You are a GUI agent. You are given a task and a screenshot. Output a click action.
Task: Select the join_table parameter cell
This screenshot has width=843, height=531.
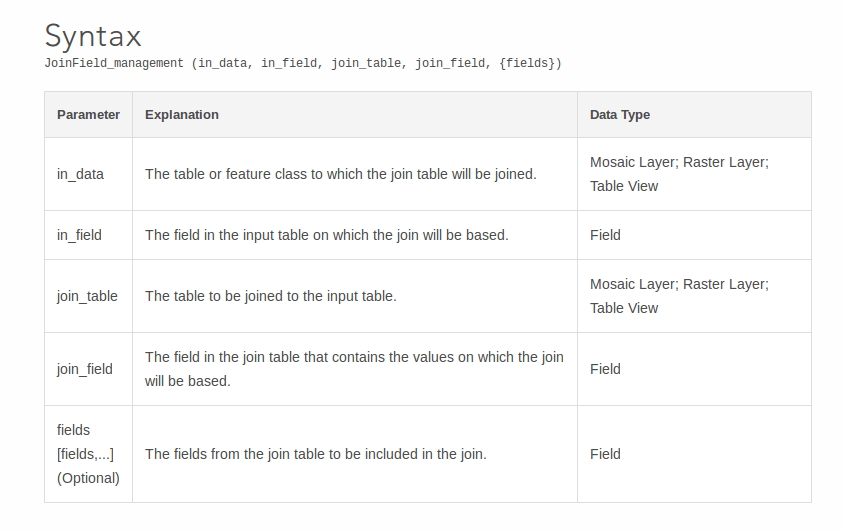click(87, 296)
